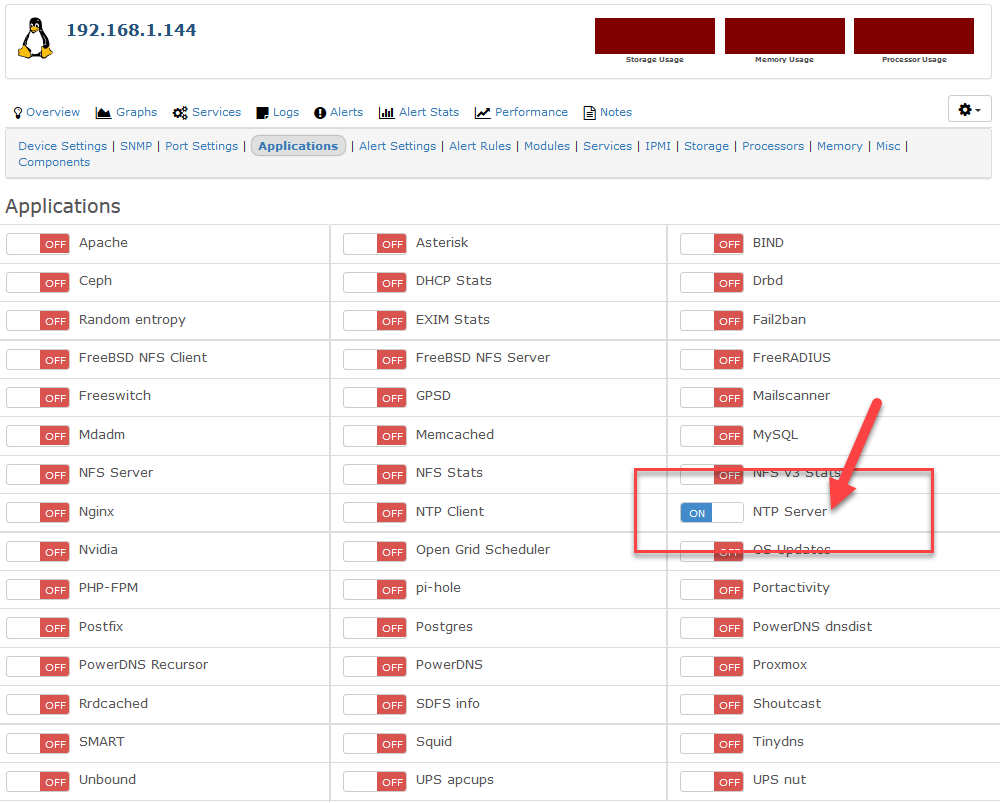Image resolution: width=1000 pixels, height=803 pixels.
Task: Click the Linux penguin device icon
Action: tap(34, 39)
